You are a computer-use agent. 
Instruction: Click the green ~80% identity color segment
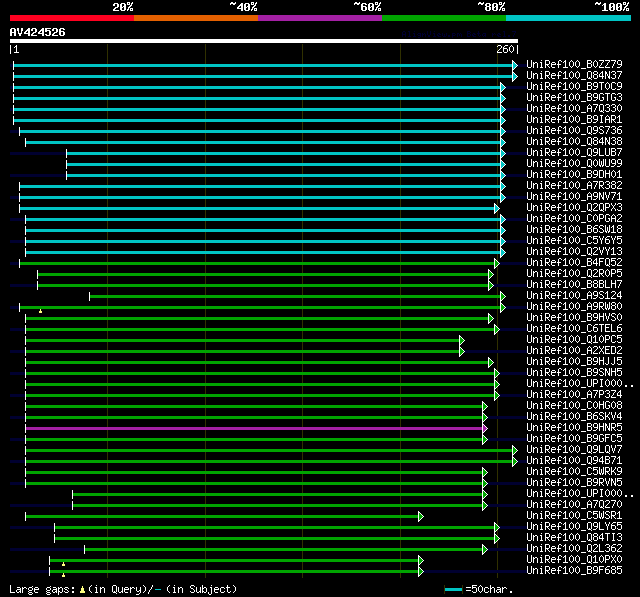coord(444,18)
